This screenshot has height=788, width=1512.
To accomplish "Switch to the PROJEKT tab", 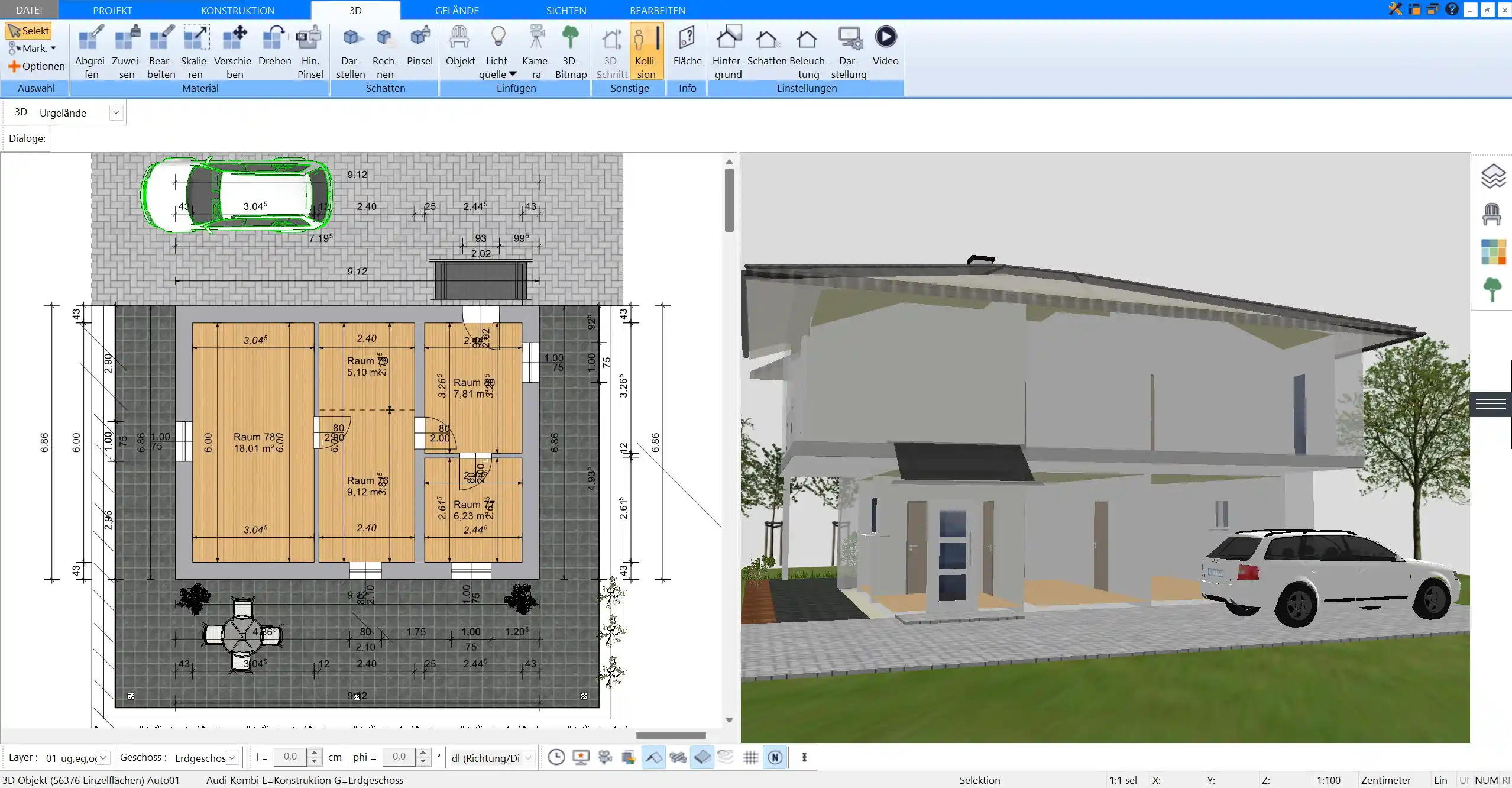I will (112, 10).
